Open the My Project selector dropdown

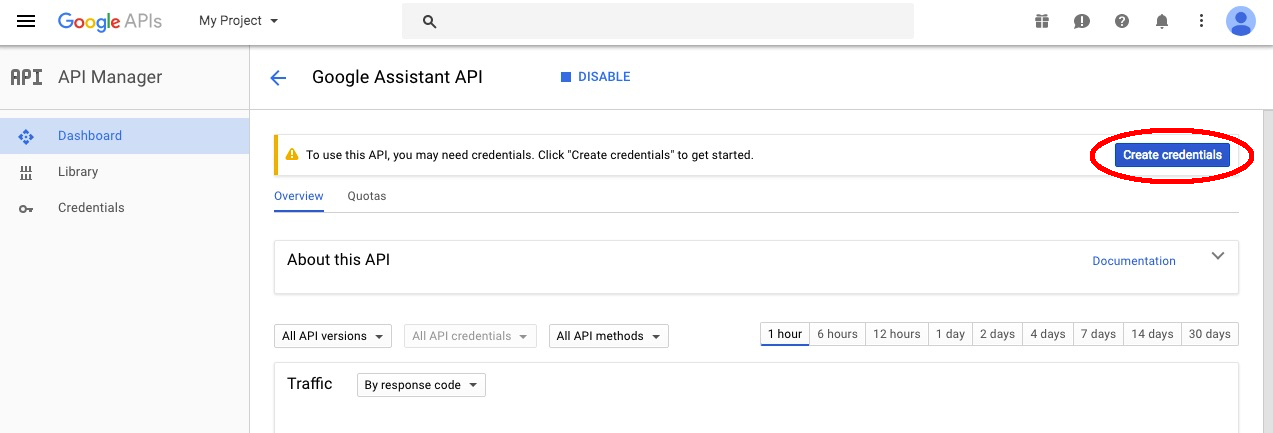click(239, 21)
